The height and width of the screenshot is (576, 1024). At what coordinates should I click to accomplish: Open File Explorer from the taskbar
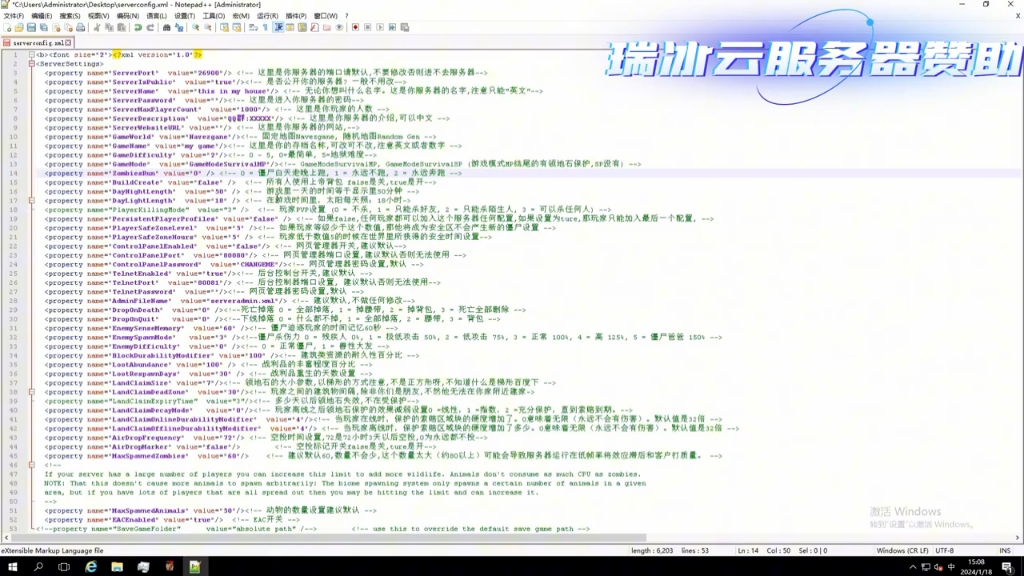[x=117, y=567]
